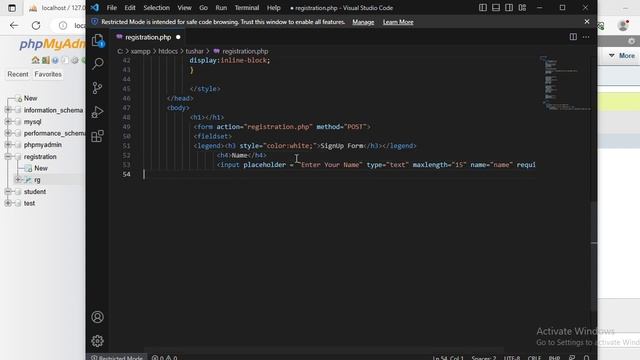Expand the information_schema database node

(8, 110)
